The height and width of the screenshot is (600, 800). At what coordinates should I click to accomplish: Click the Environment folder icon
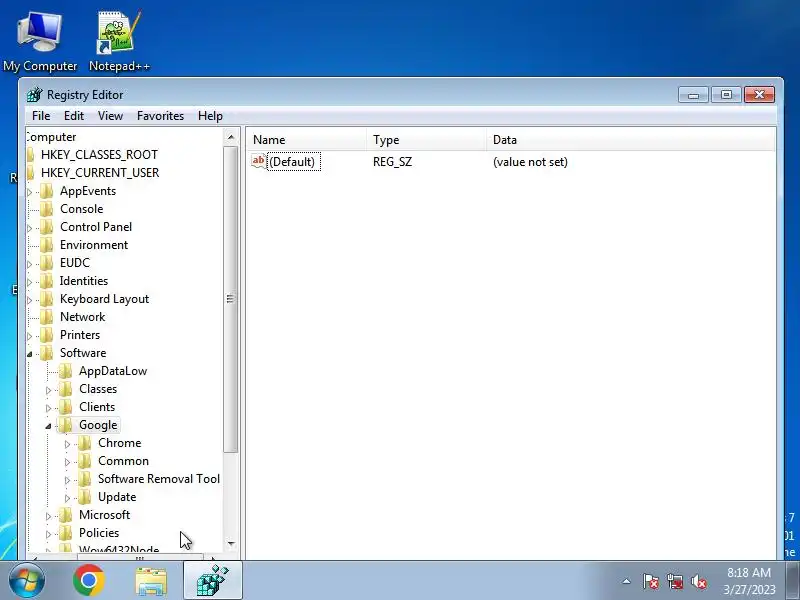(x=46, y=245)
